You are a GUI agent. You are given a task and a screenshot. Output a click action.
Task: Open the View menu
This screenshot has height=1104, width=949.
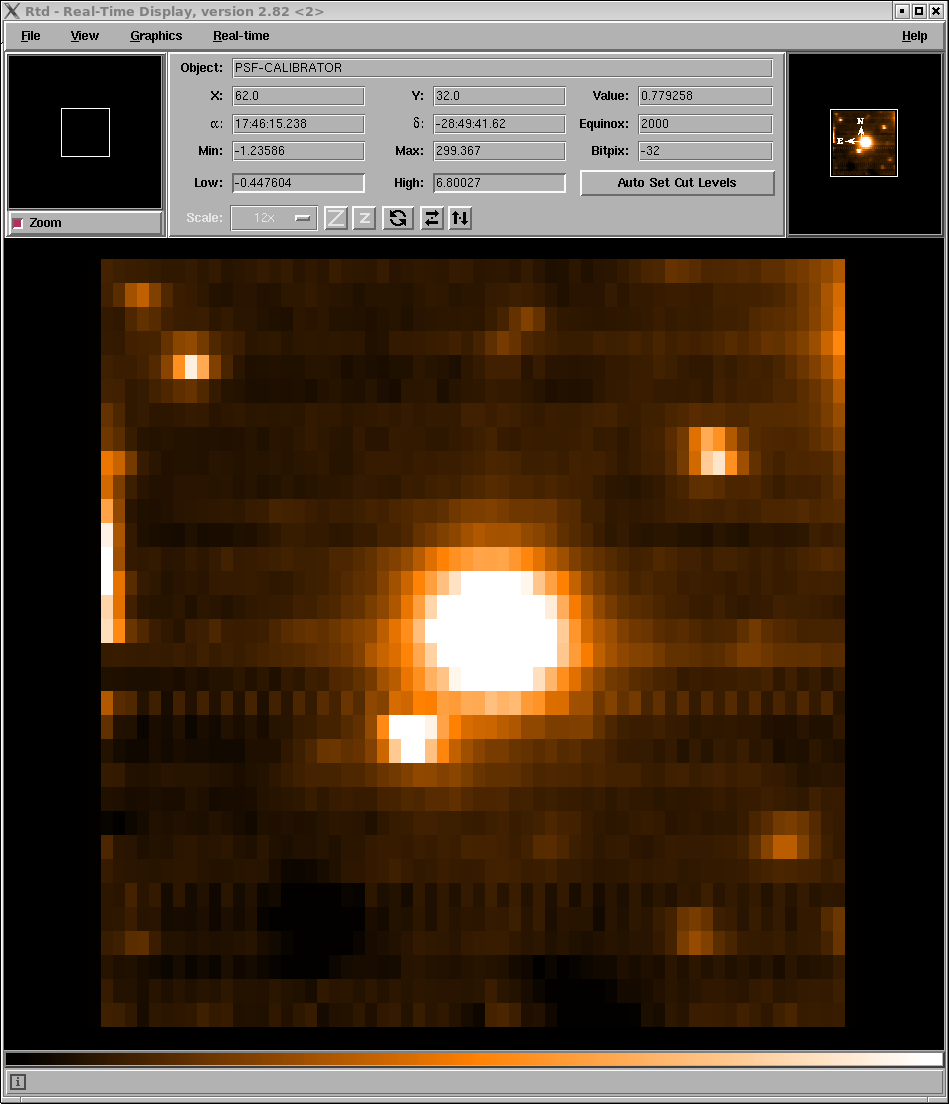tap(85, 36)
